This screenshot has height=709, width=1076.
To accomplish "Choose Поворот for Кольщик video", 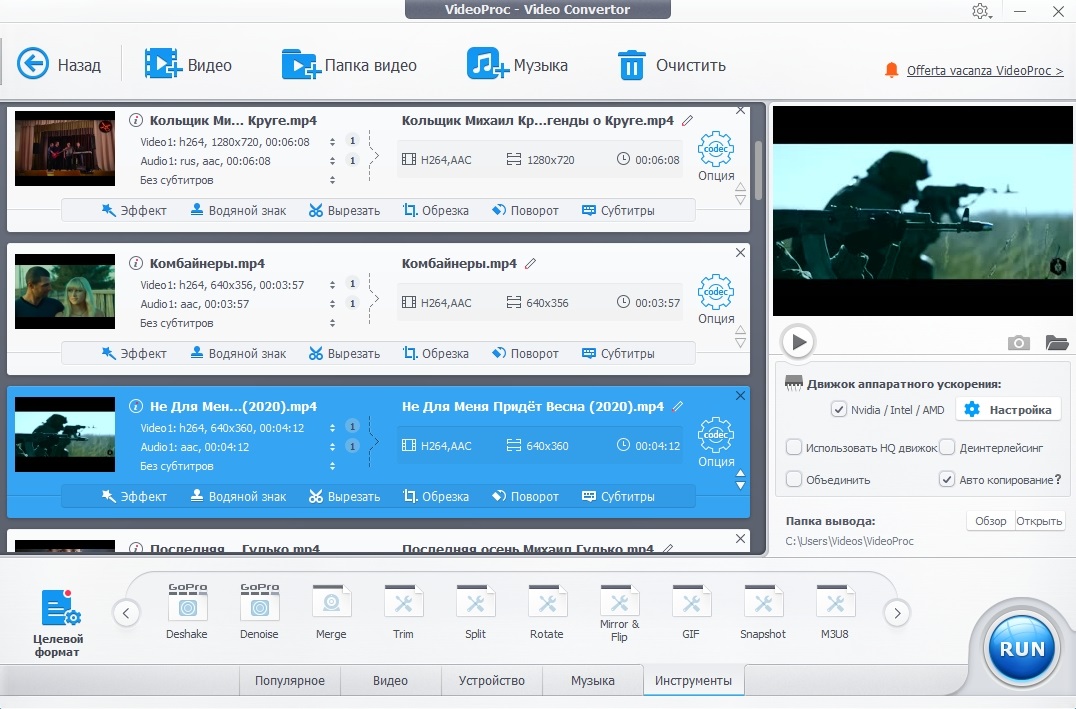I will 525,211.
